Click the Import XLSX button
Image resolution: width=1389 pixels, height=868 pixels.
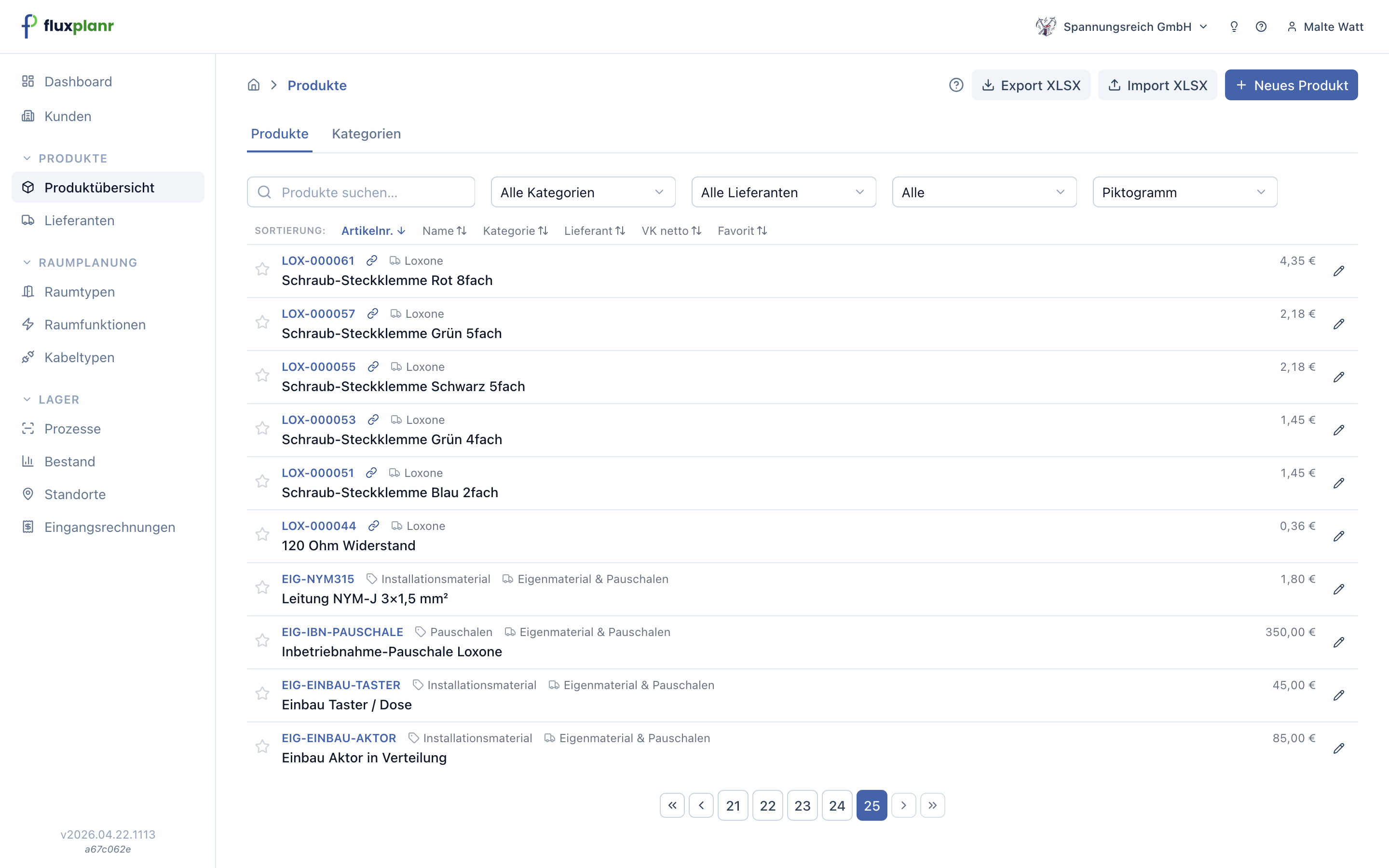pos(1157,85)
